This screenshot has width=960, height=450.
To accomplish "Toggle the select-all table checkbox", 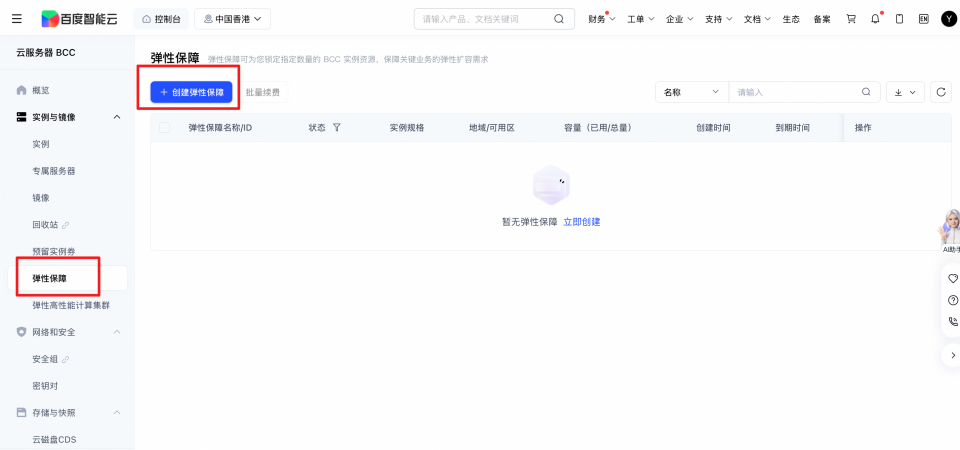I will click(165, 127).
